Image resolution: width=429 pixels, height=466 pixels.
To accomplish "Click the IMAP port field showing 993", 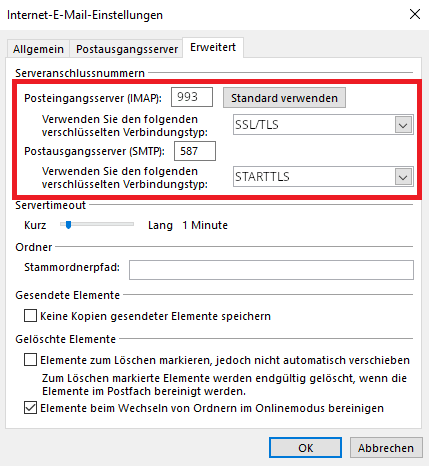I will 192,97.
